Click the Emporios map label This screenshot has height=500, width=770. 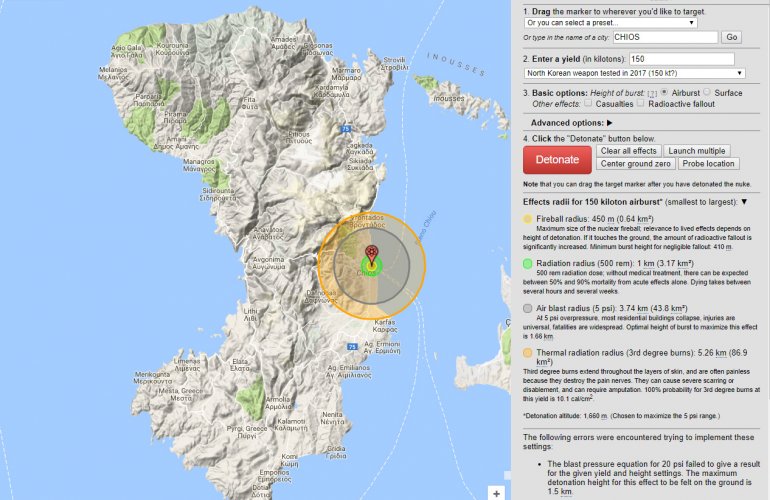click(275, 476)
